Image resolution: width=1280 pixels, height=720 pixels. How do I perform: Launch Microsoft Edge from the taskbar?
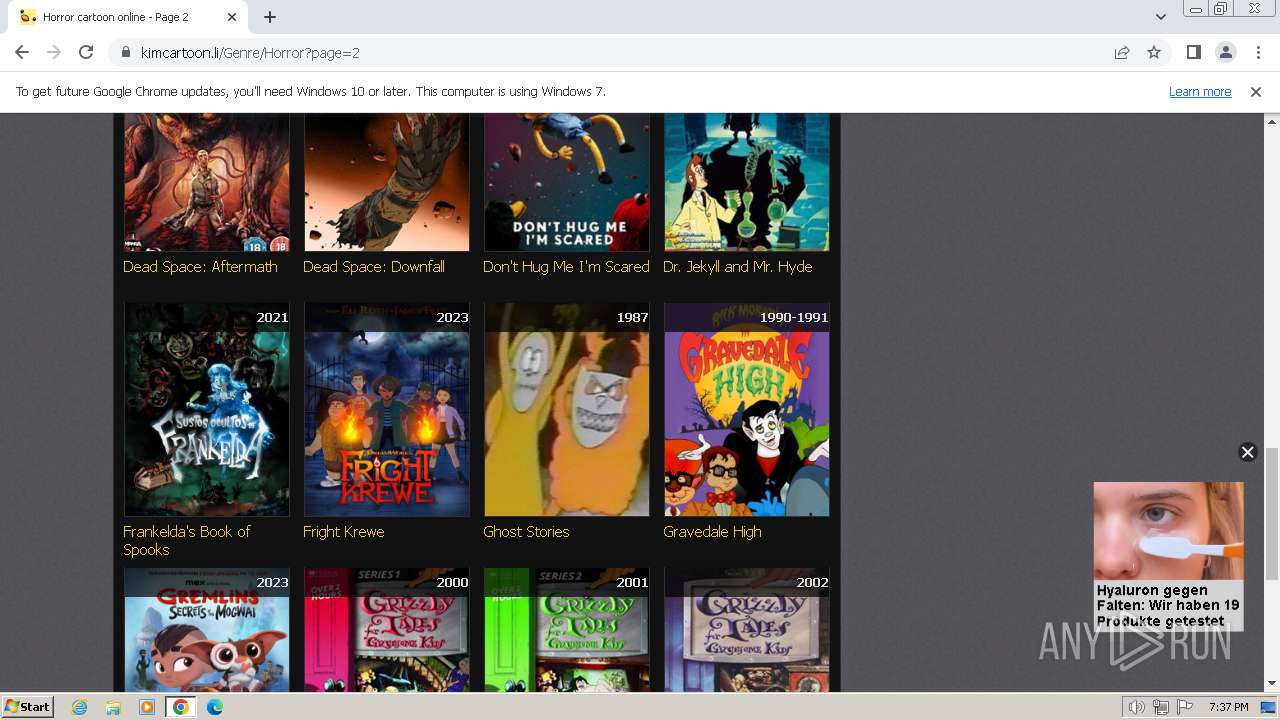click(214, 707)
